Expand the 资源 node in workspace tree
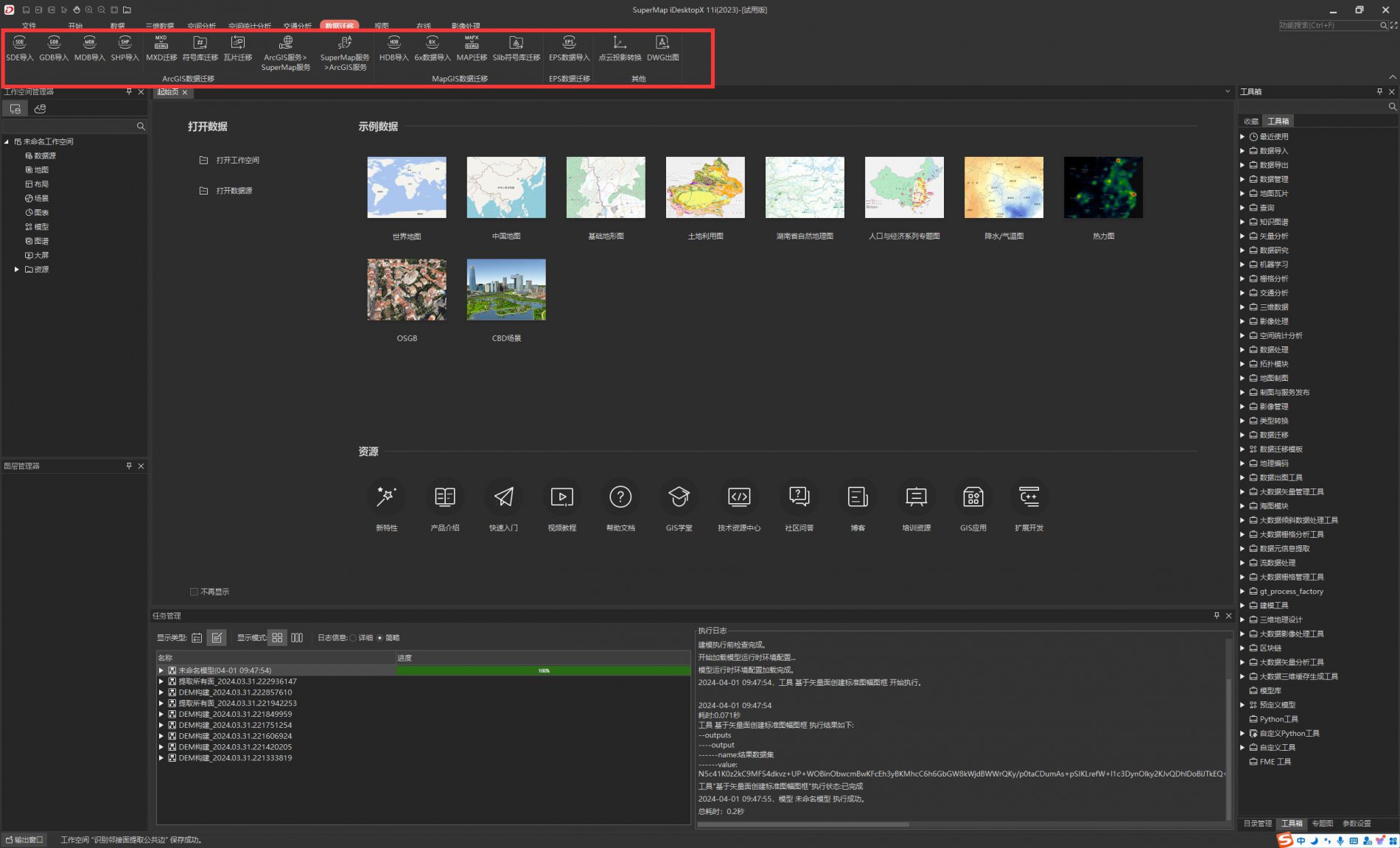This screenshot has height=848, width=1400. [x=17, y=270]
